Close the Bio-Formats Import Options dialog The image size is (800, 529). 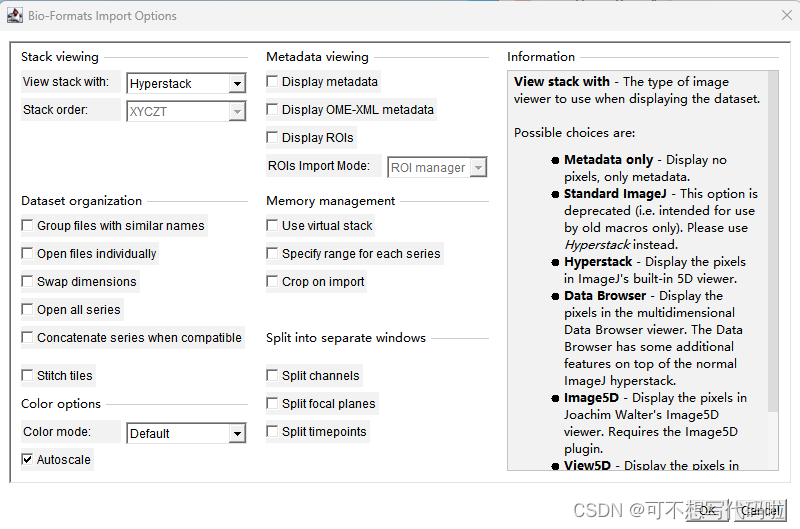(787, 15)
